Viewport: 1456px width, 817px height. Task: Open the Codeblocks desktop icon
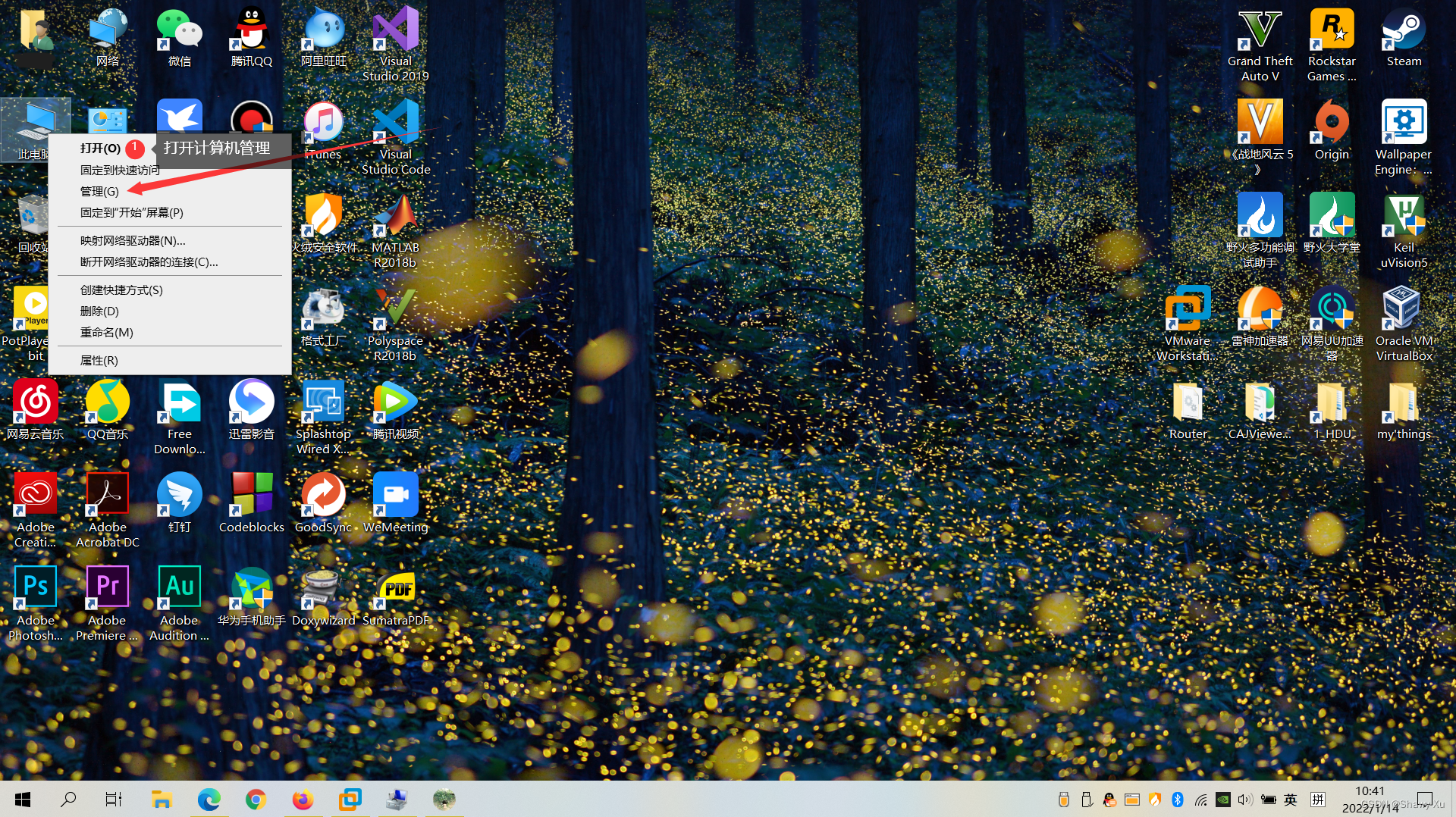point(252,503)
